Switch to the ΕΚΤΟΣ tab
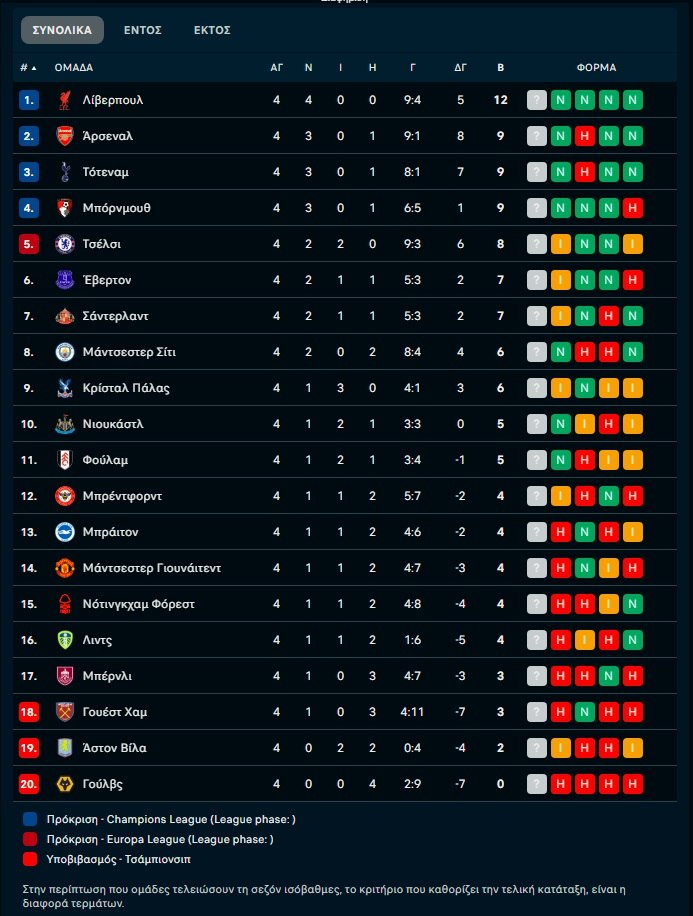Viewport: 693px width, 916px height. (212, 30)
